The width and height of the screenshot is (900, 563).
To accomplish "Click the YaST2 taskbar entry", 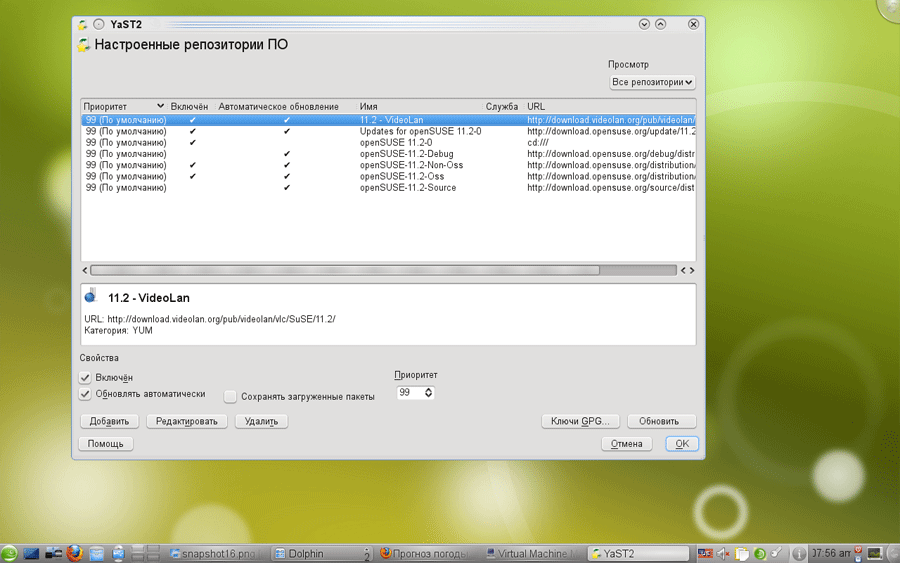I will [x=639, y=553].
